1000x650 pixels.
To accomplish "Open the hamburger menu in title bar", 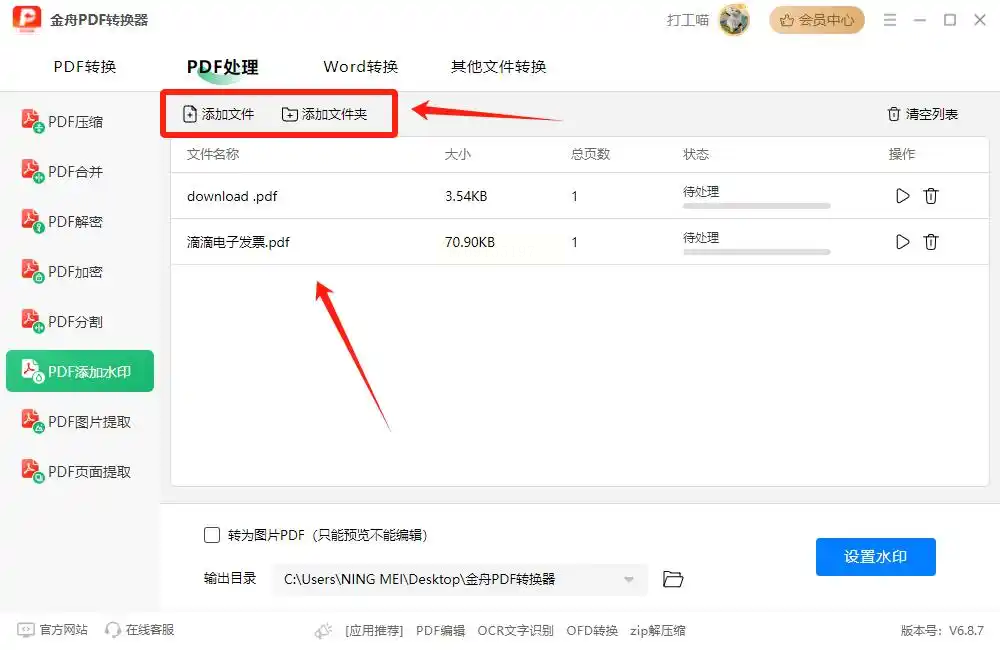I will 890,20.
